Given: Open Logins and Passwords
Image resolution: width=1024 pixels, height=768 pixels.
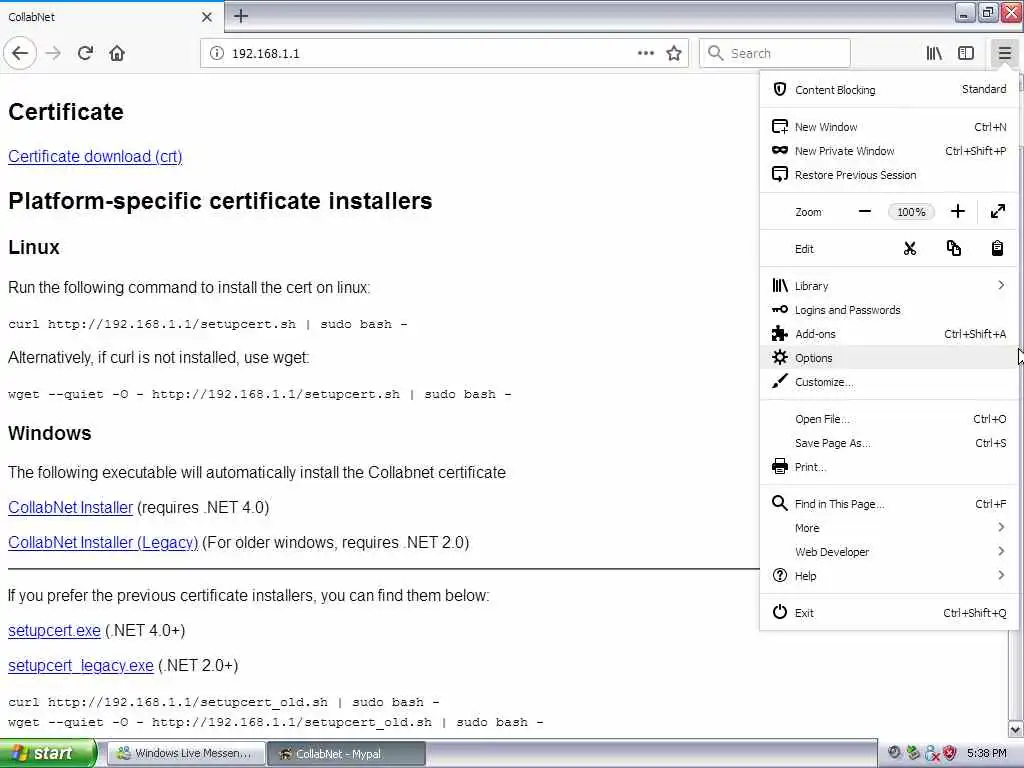Looking at the screenshot, I should pyautogui.click(x=889, y=310).
